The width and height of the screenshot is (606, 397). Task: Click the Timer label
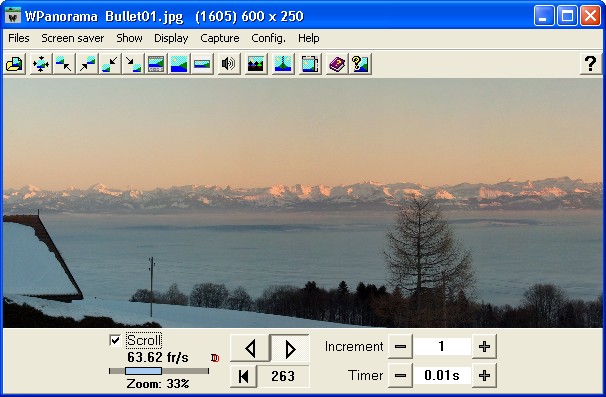point(366,375)
